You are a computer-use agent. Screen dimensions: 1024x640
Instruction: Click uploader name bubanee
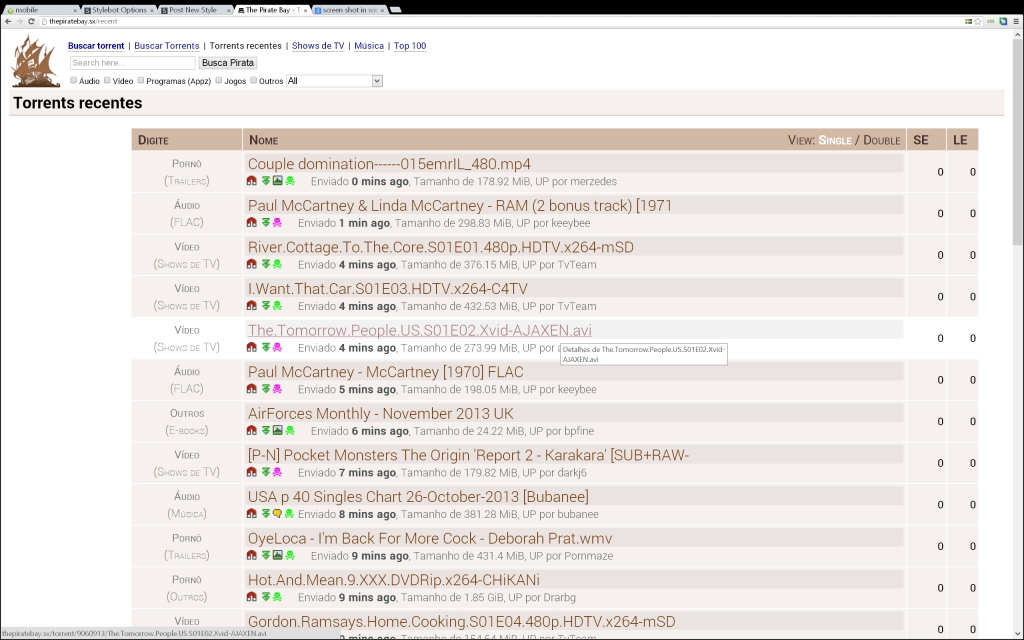pos(577,515)
